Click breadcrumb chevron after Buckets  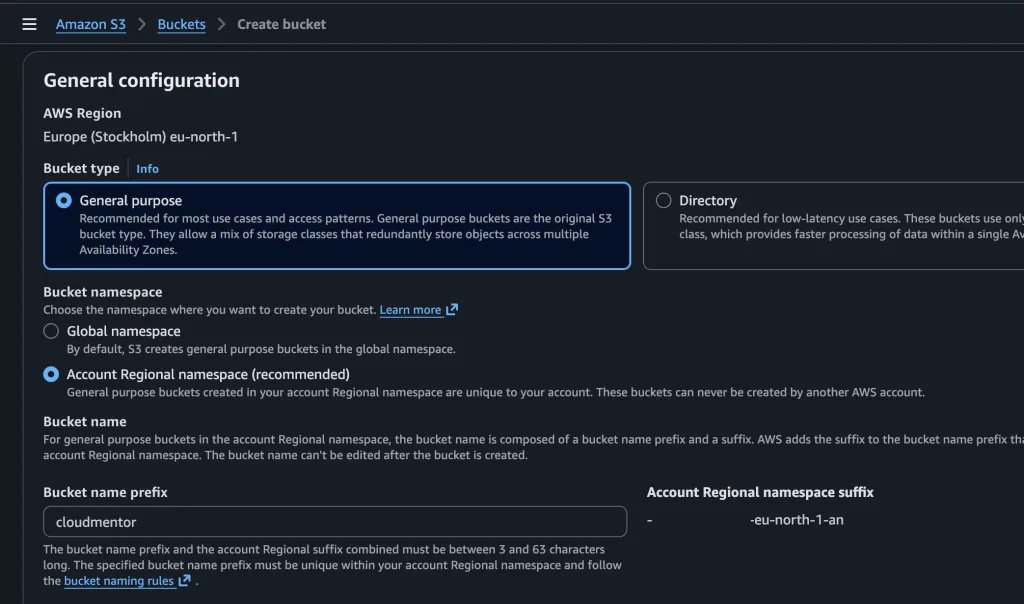click(221, 24)
